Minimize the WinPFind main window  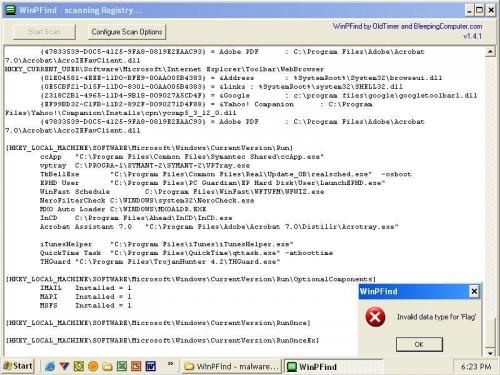coord(469,10)
